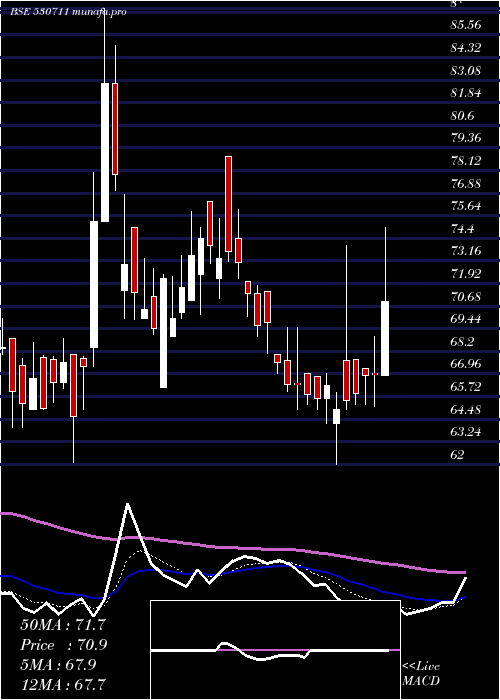The image size is (500, 700).
Task: Click the 12MA : 67.7 readout
Action: (63, 684)
